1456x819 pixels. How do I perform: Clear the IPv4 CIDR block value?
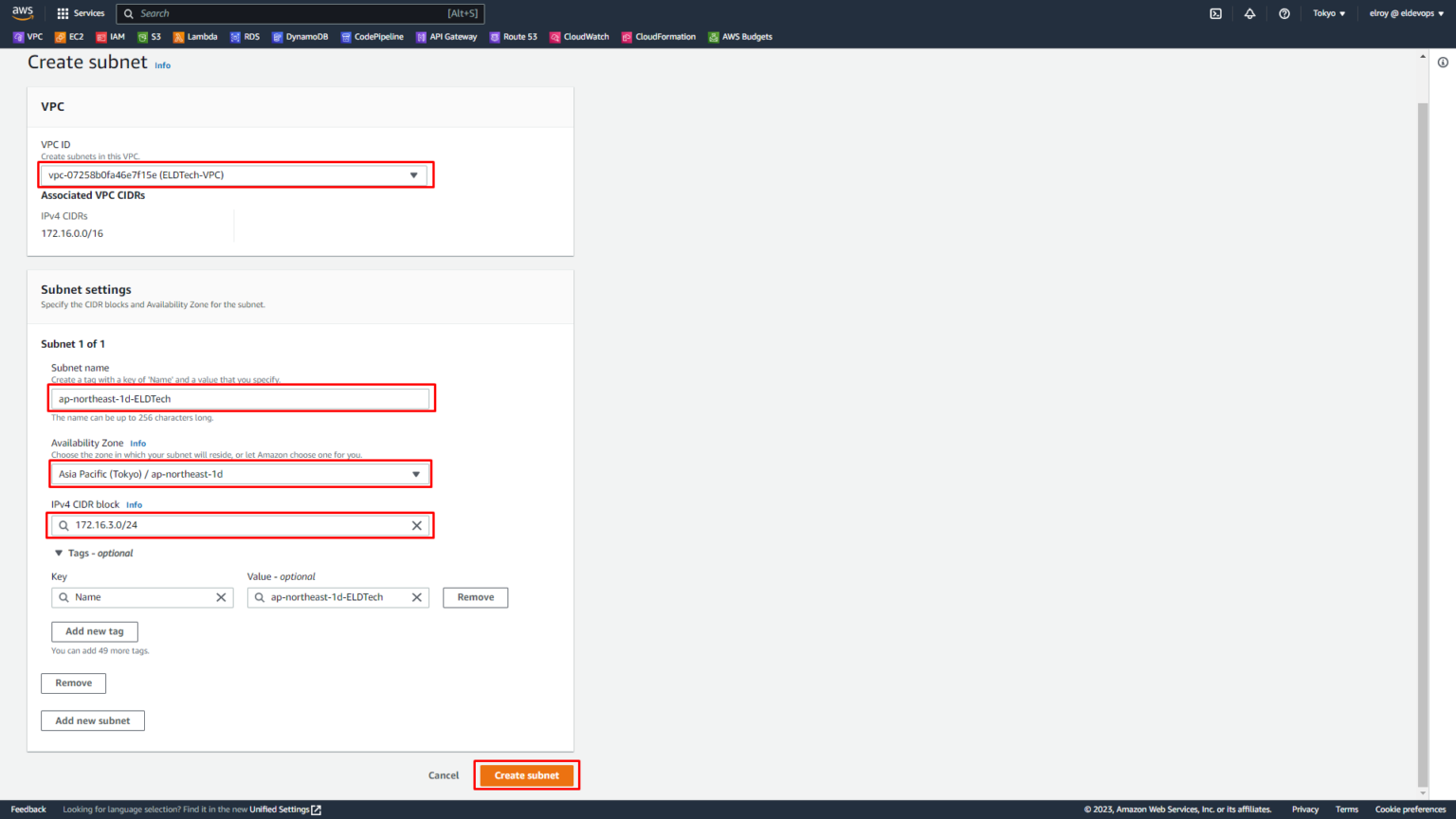(x=416, y=525)
